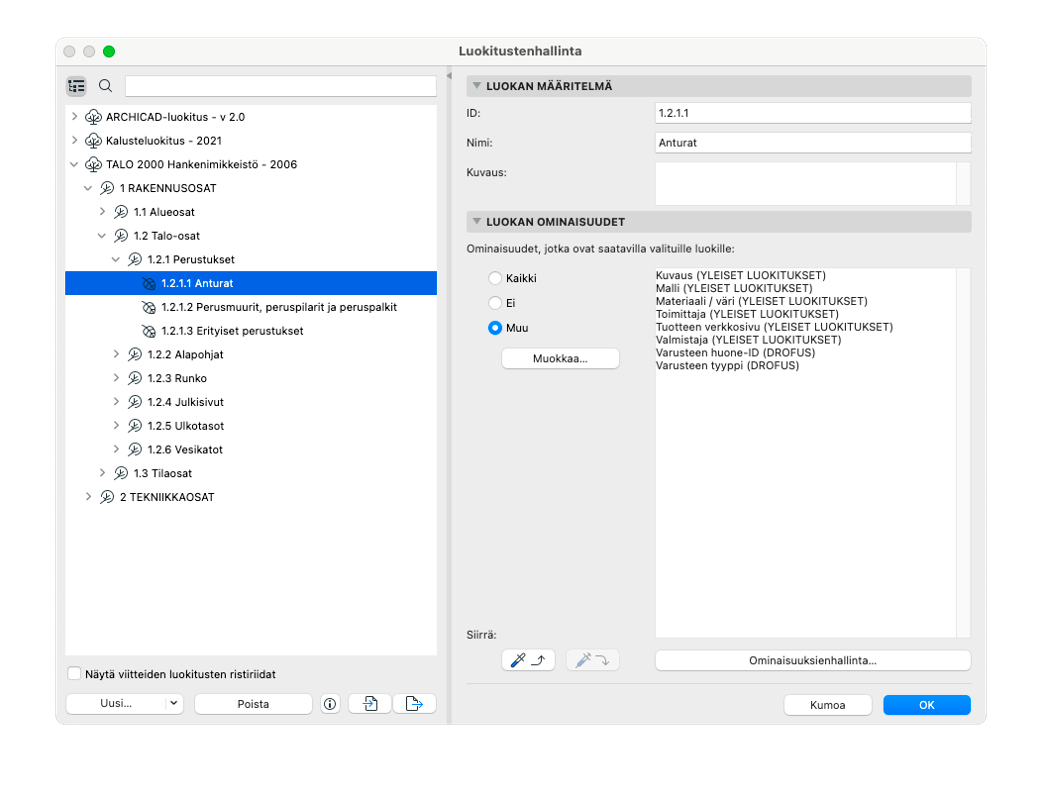The height and width of the screenshot is (798, 1042).
Task: Click the 1.3 Tilaosat class icon
Action: click(x=121, y=473)
